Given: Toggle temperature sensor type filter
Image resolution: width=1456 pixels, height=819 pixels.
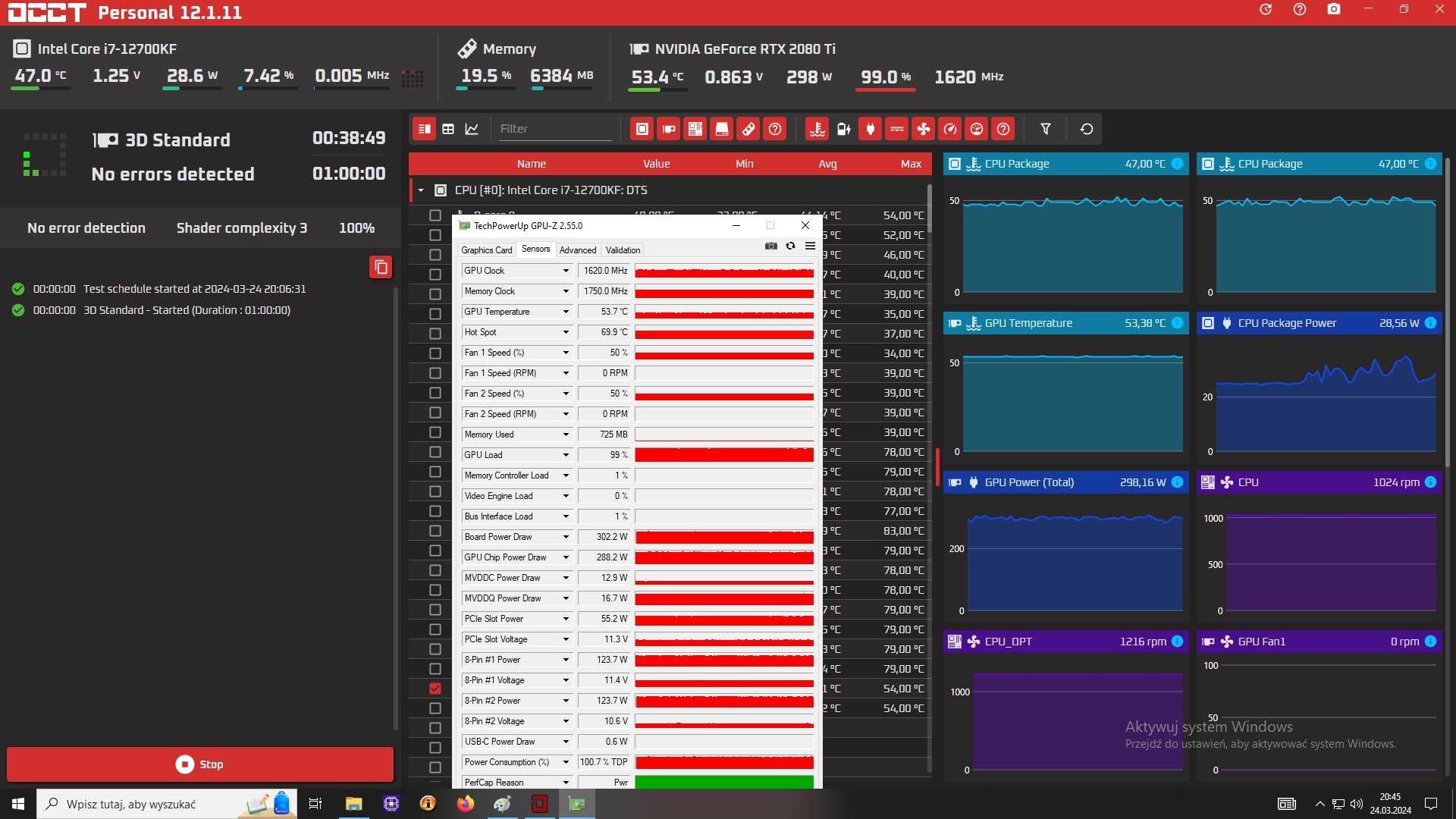Looking at the screenshot, I should [817, 129].
